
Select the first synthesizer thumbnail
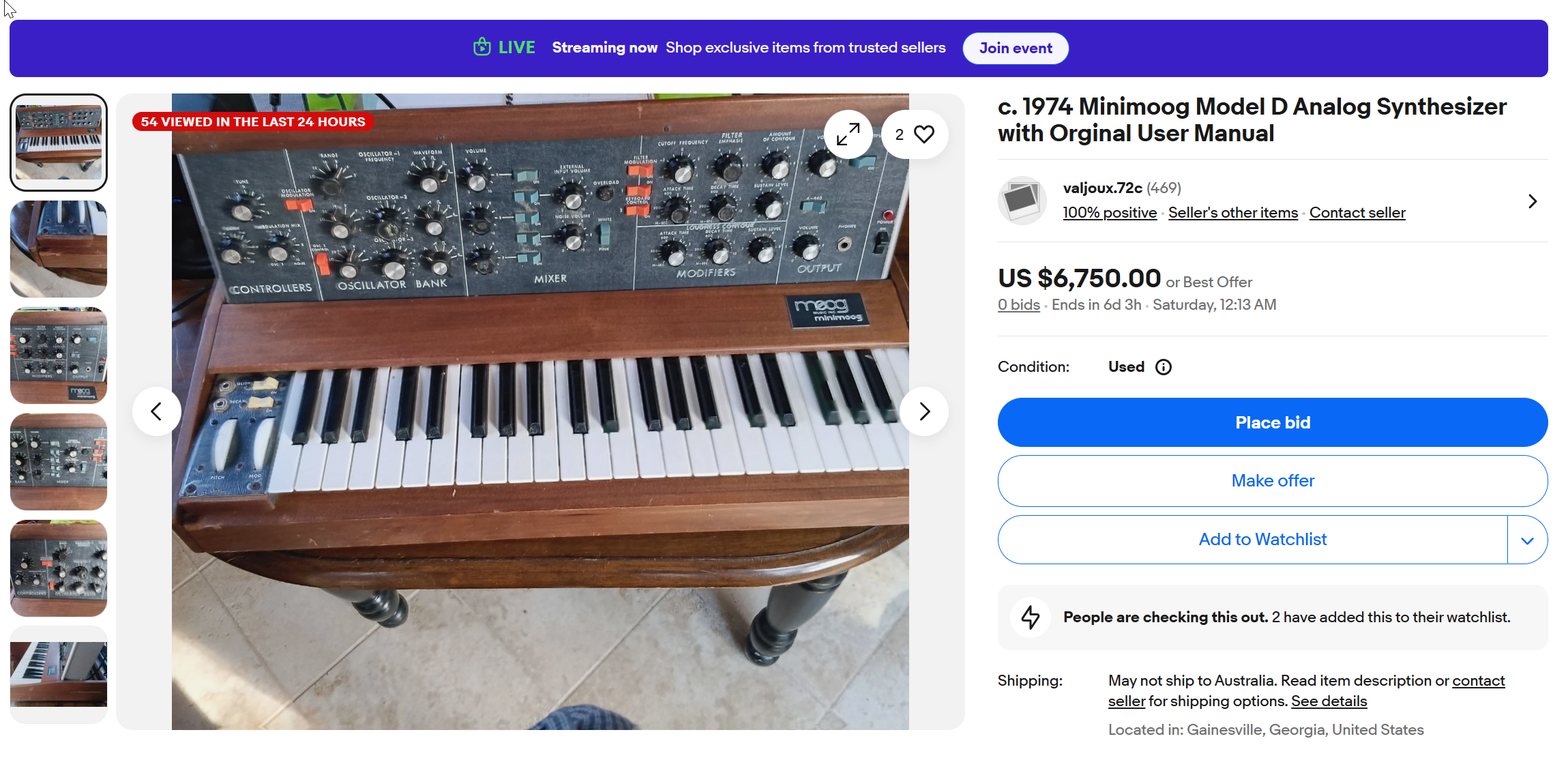[59, 143]
